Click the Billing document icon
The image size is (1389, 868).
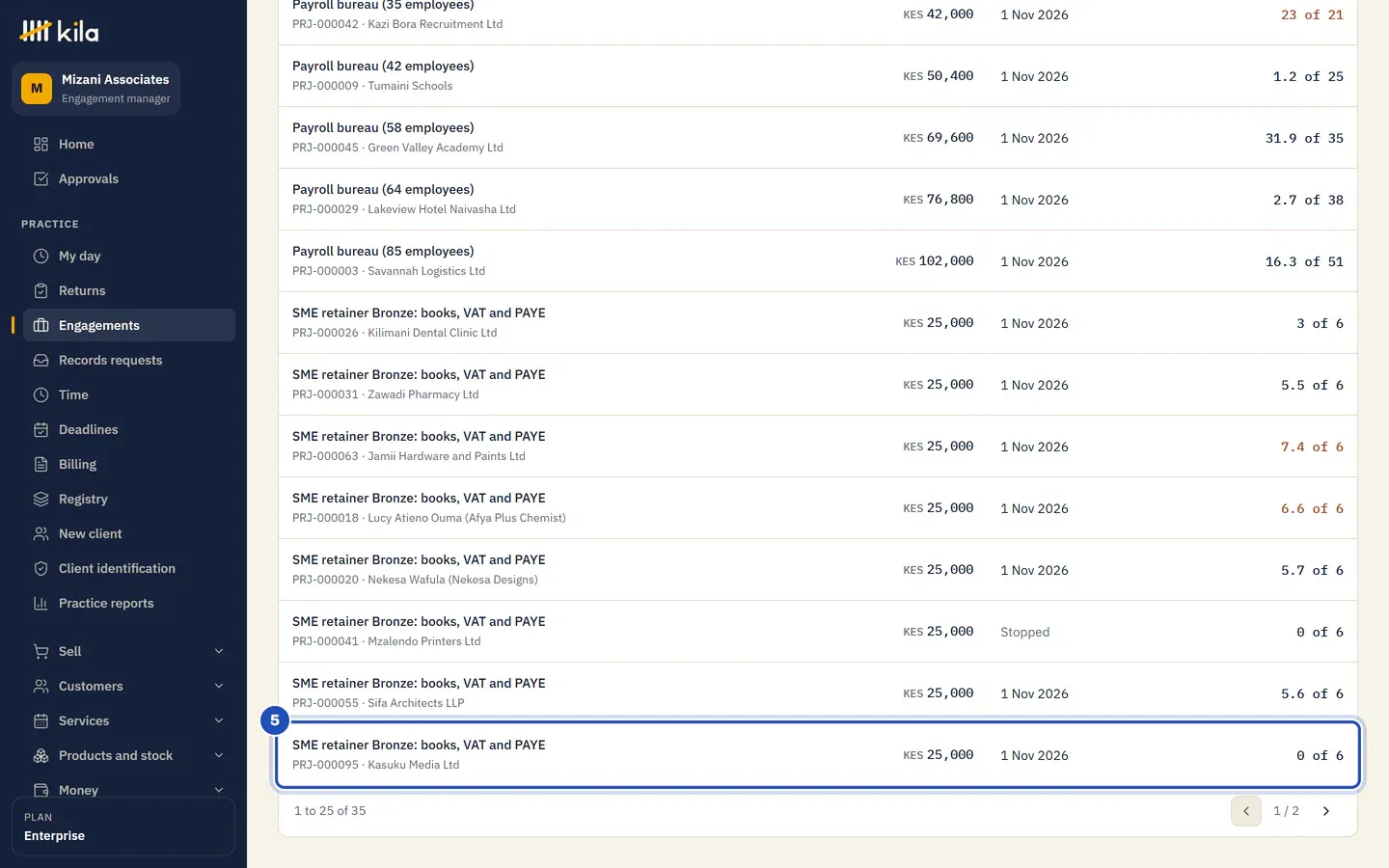point(41,465)
